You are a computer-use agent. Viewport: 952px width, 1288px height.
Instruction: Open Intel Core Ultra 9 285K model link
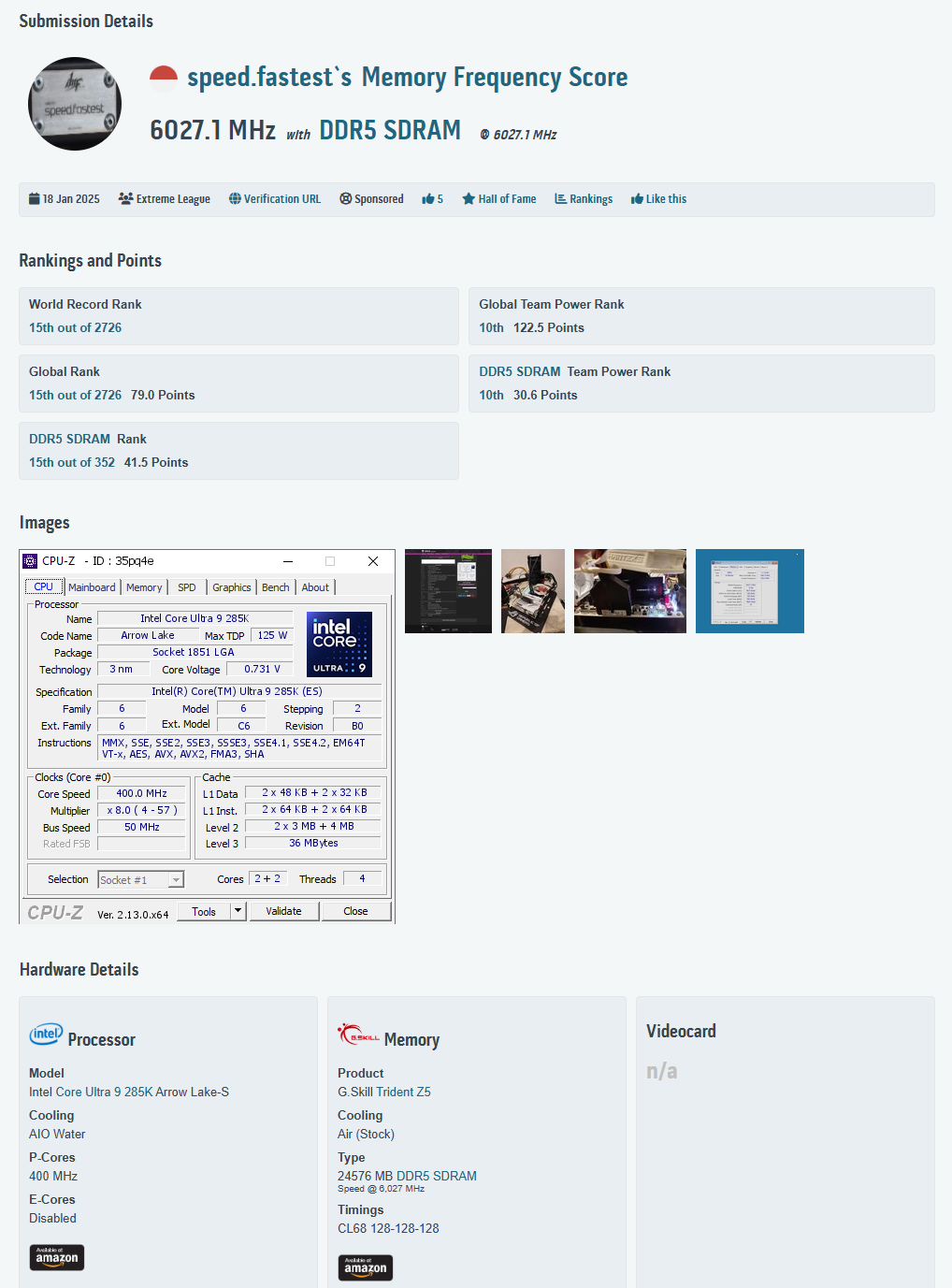[128, 1092]
